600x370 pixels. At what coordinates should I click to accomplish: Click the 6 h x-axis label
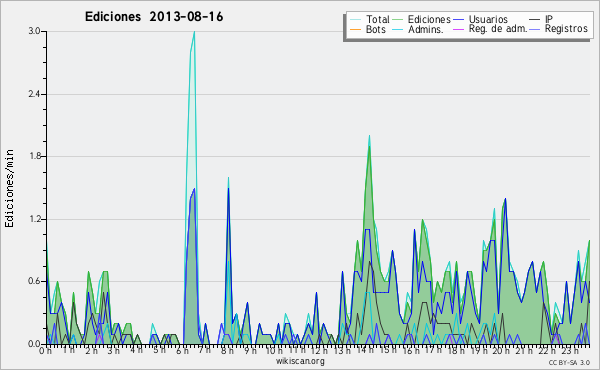coord(182,350)
